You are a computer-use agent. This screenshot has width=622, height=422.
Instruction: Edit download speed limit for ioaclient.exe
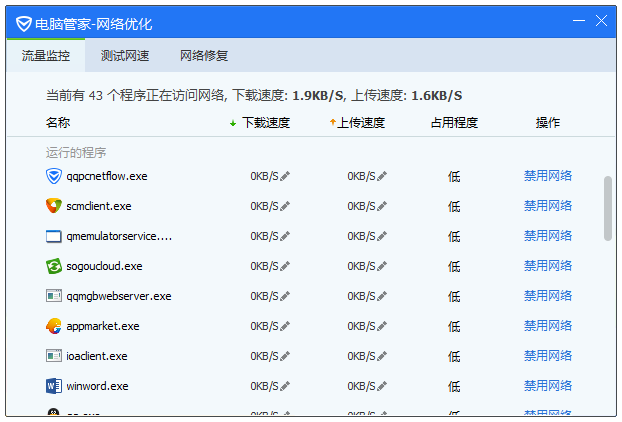pyautogui.click(x=285, y=356)
